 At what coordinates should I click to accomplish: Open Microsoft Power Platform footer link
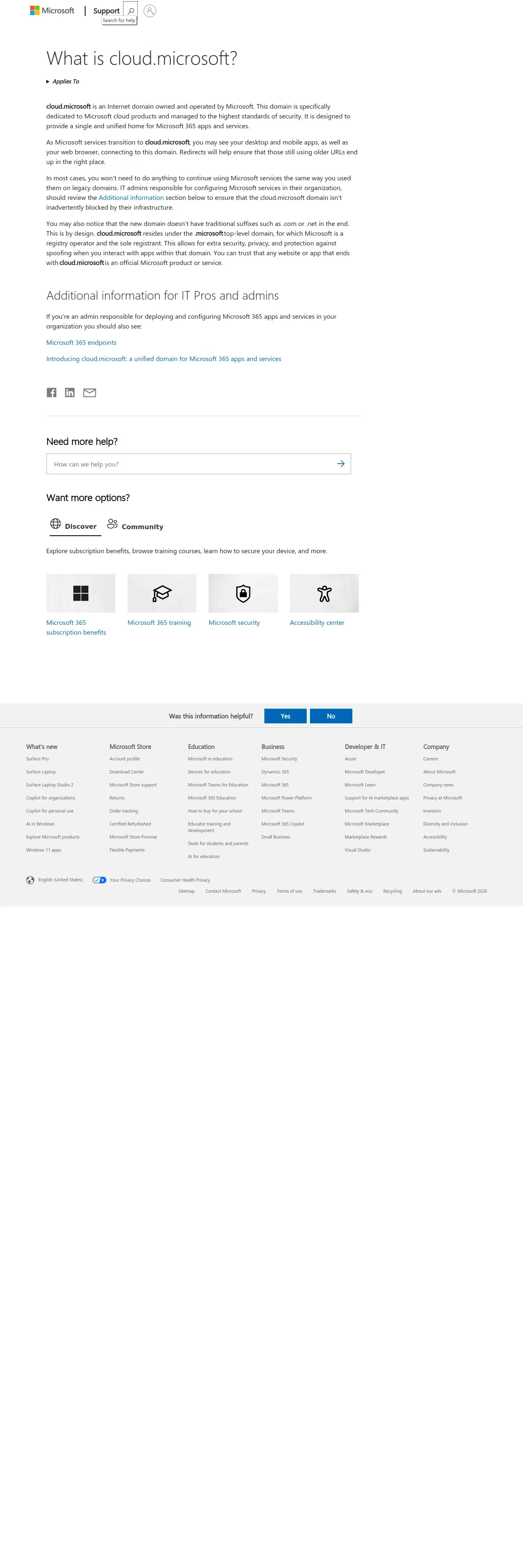(287, 798)
